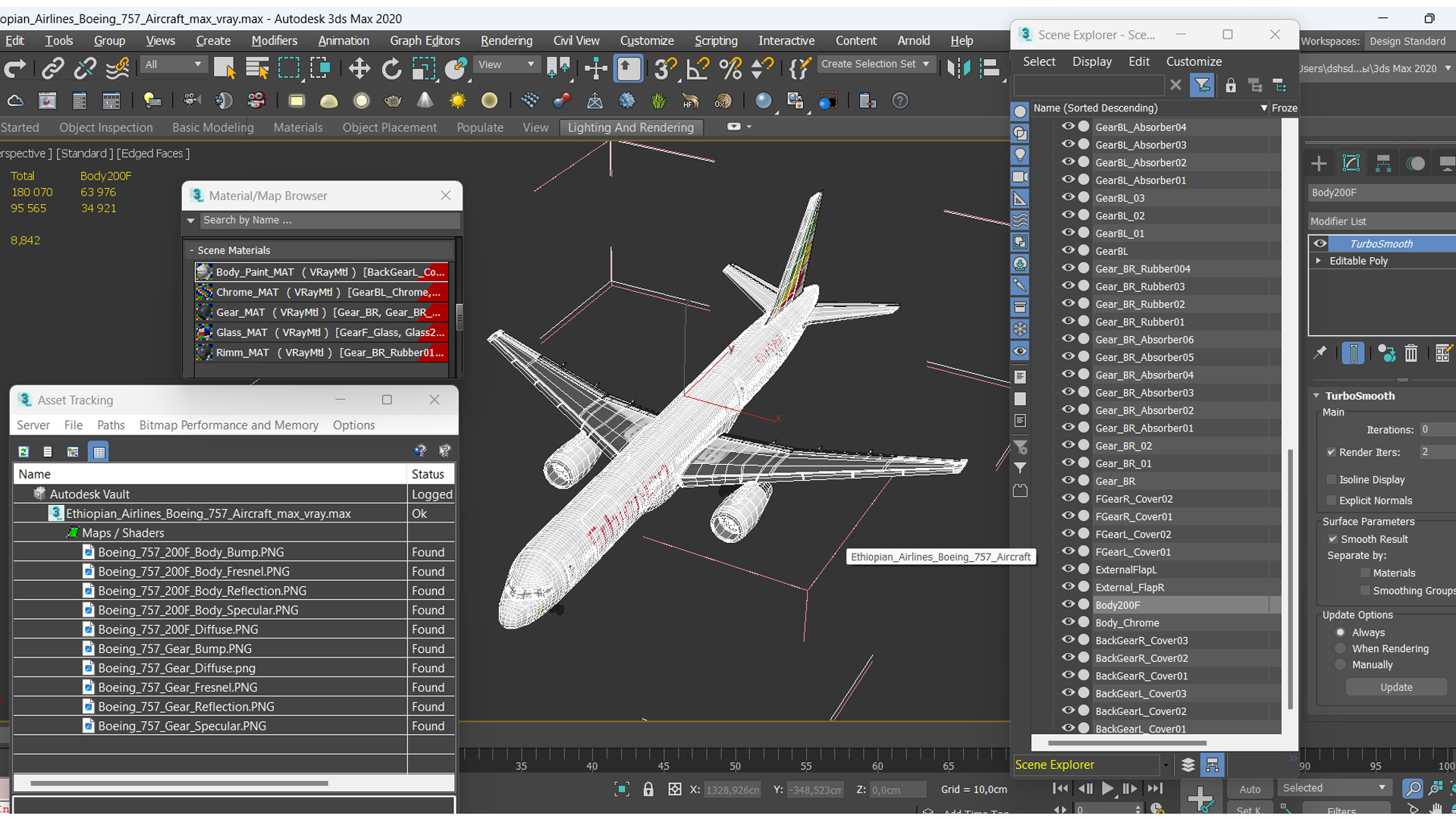The height and width of the screenshot is (819, 1456).
Task: Click the lock icon in the Scene Explorer toolbar
Action: (x=1231, y=86)
